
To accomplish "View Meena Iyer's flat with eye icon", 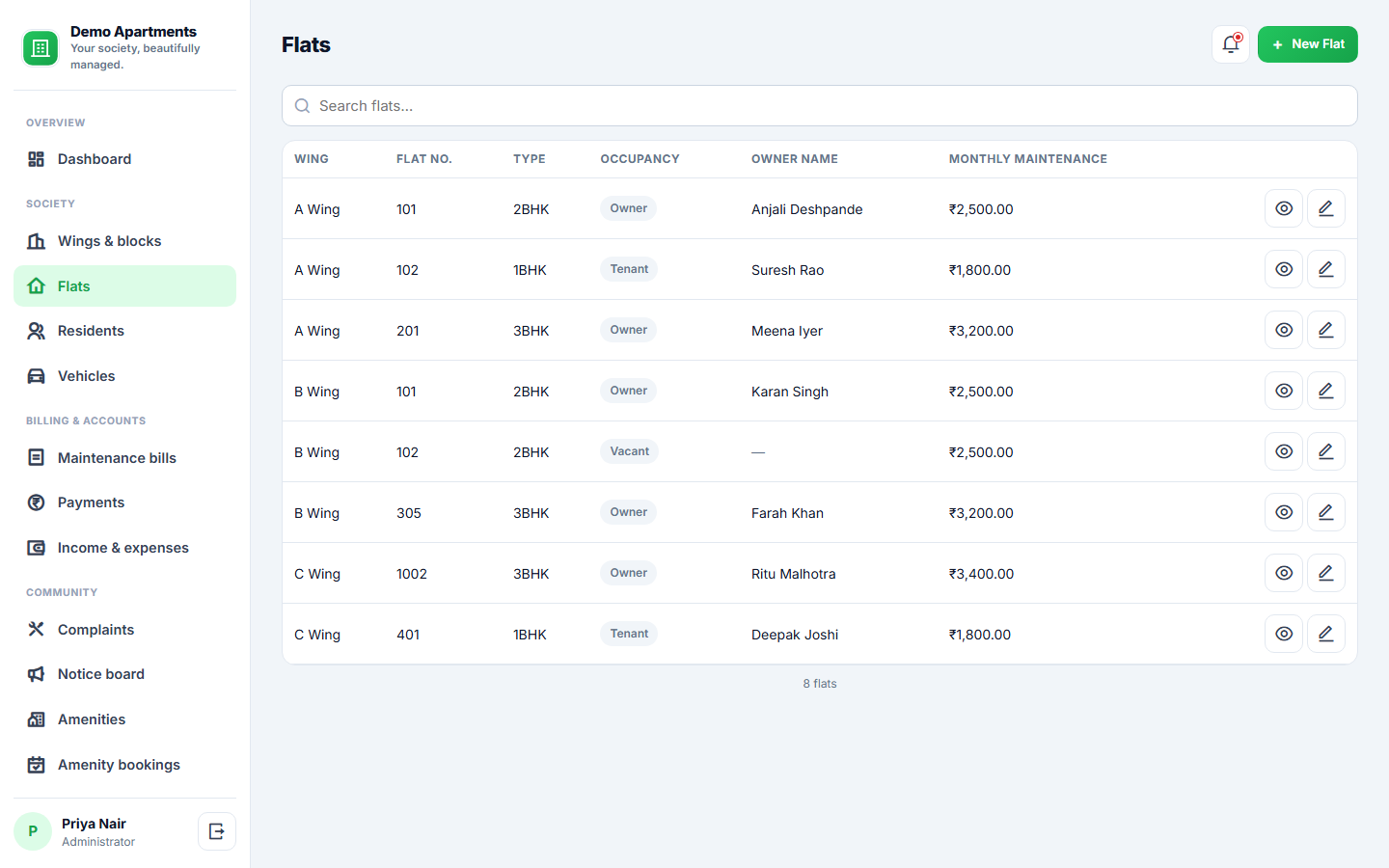I will click(x=1284, y=330).
